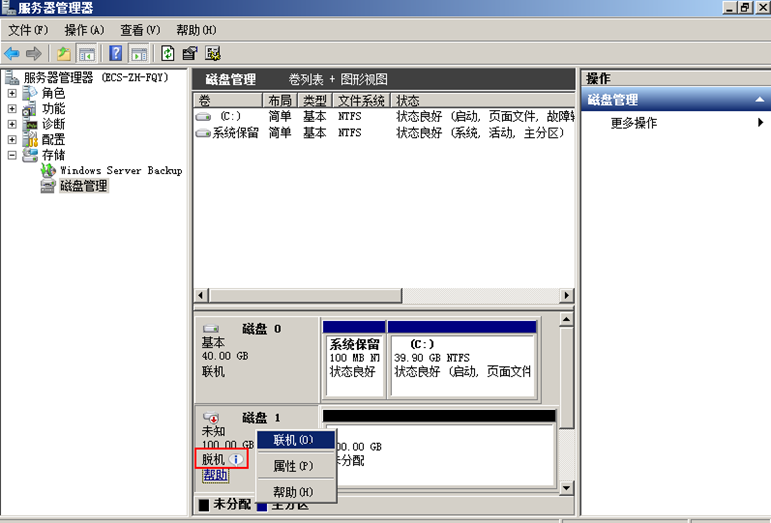This screenshot has height=523, width=771.
Task: Click the 角色 roles tree icon
Action: pyautogui.click(x=30, y=93)
